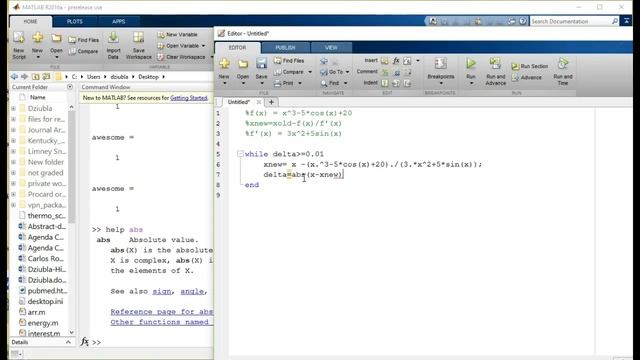Click Users in folder path bar
The width and height of the screenshot is (640, 360).
93,77
